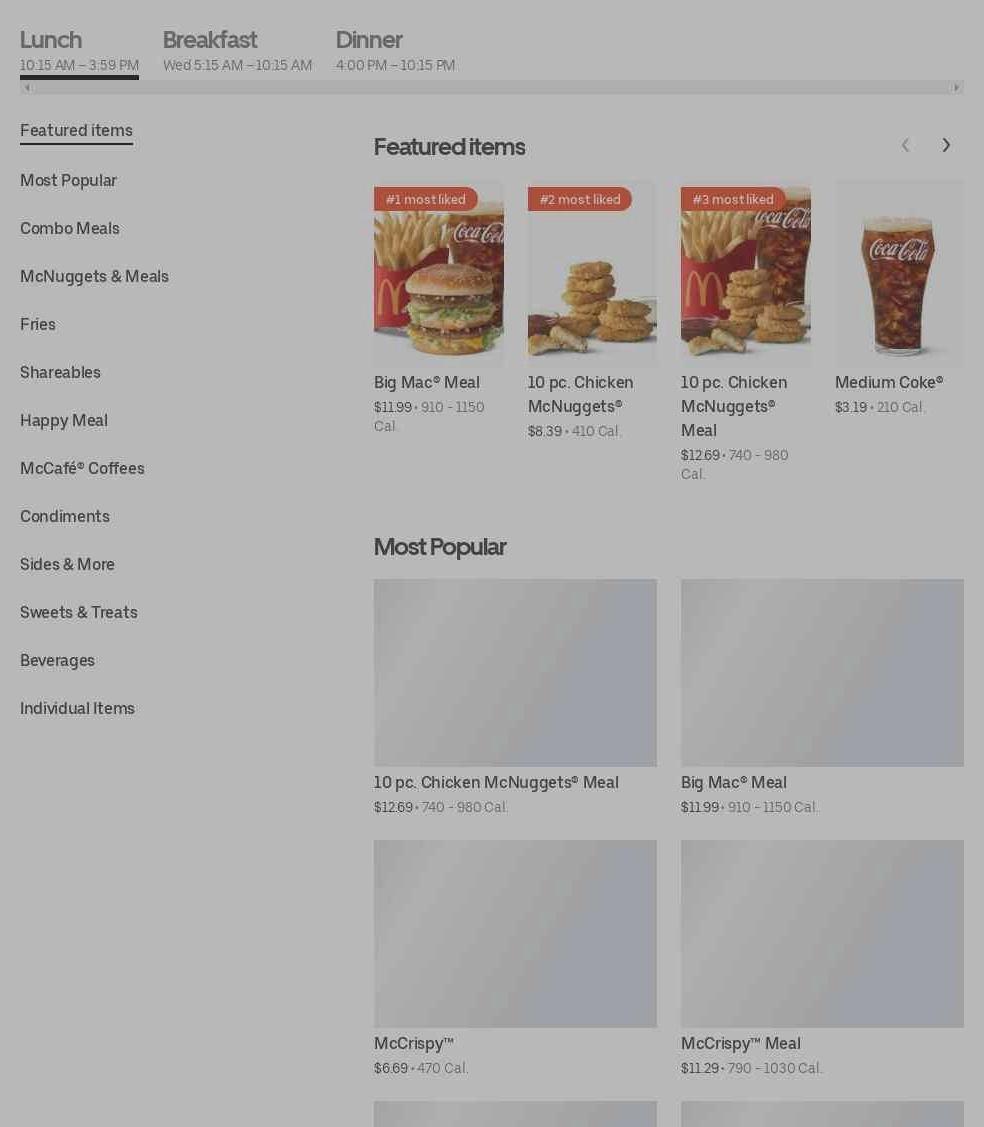Jump to Combo Meals category

click(x=70, y=229)
